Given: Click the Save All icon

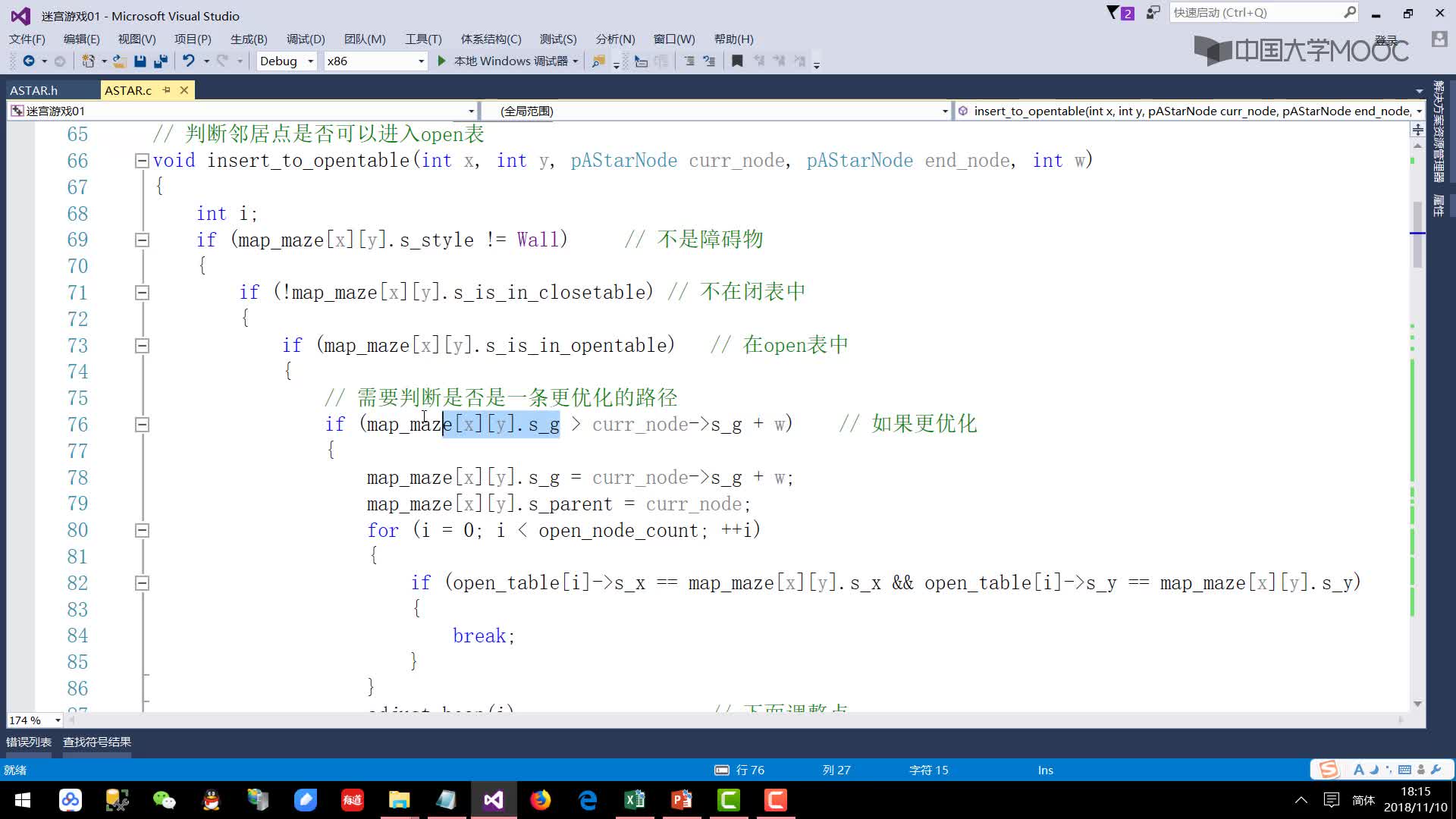Looking at the screenshot, I should [x=160, y=61].
